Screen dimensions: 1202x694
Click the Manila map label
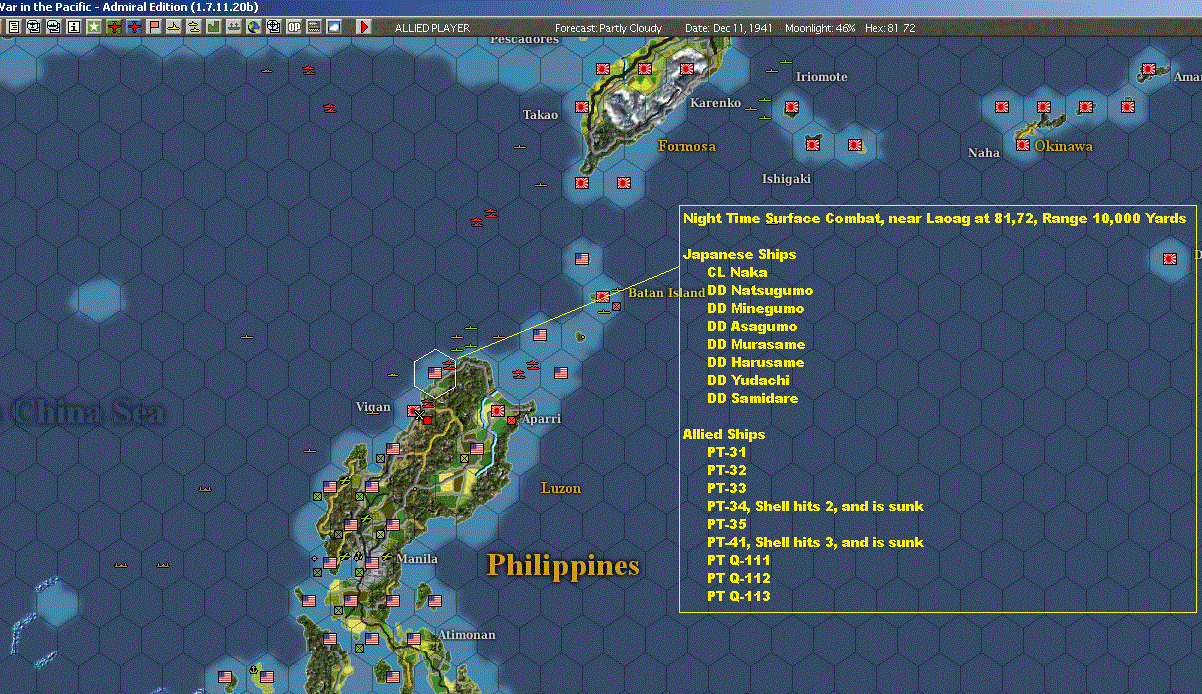pyautogui.click(x=417, y=559)
